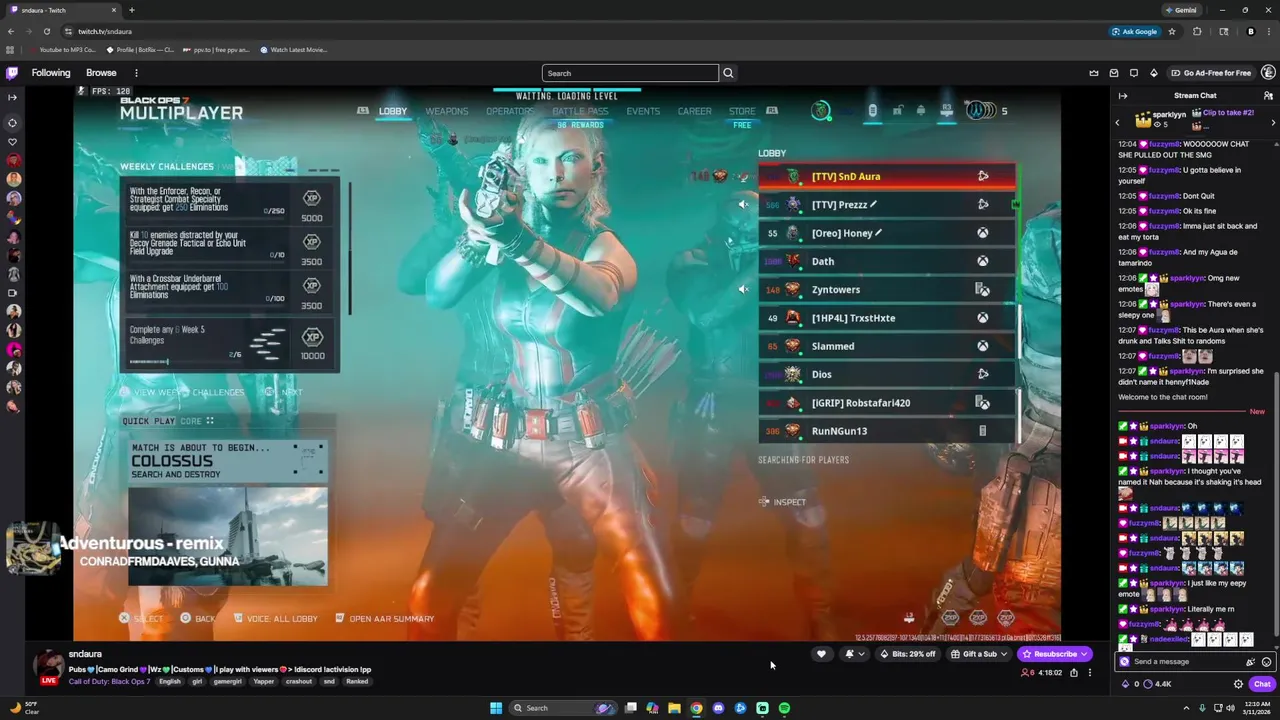1280x720 pixels.
Task: Open Discord from the taskbar
Action: coord(718,708)
